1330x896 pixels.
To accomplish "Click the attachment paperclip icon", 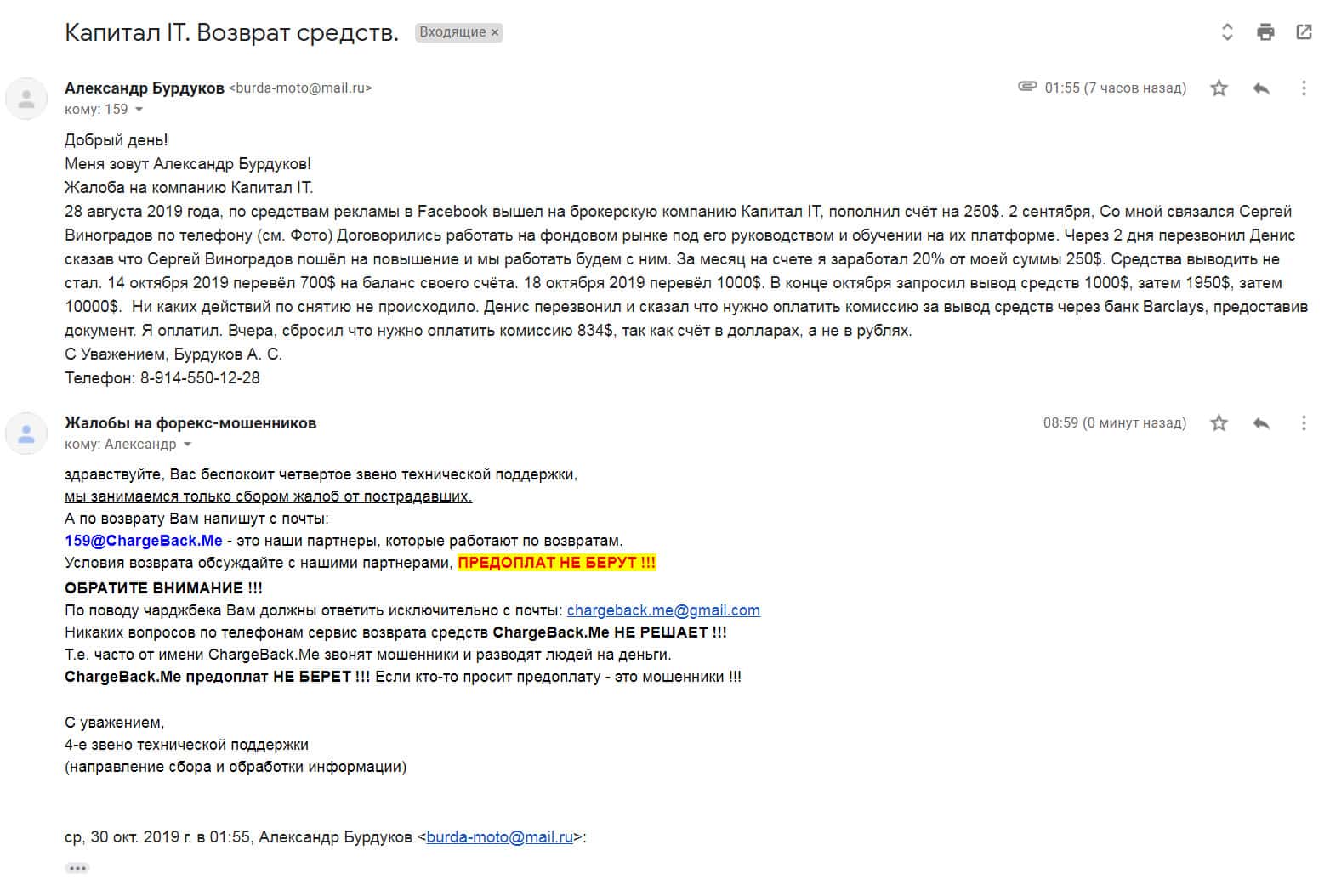I will [x=1027, y=87].
